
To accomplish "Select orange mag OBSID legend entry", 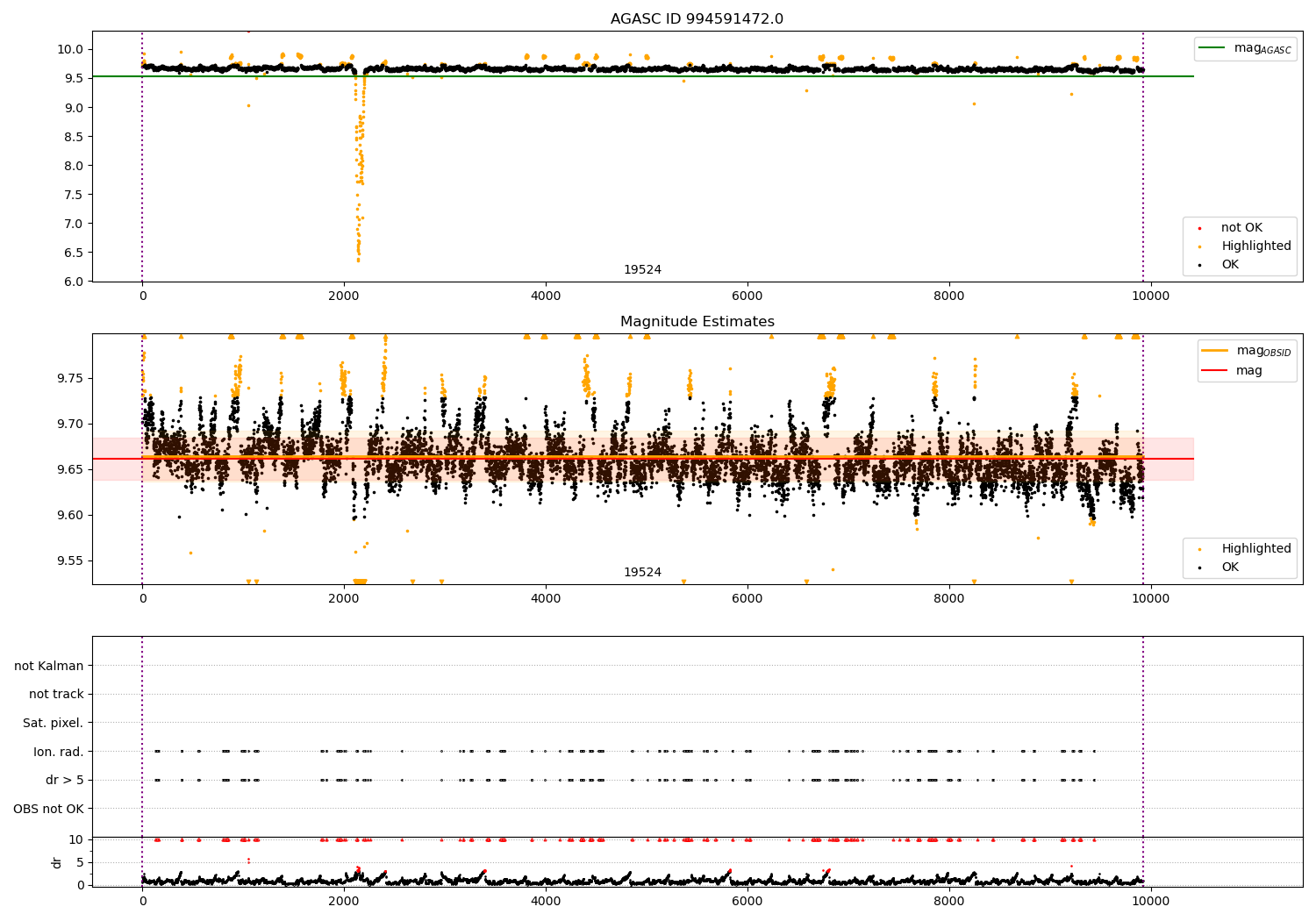I will click(x=1214, y=351).
